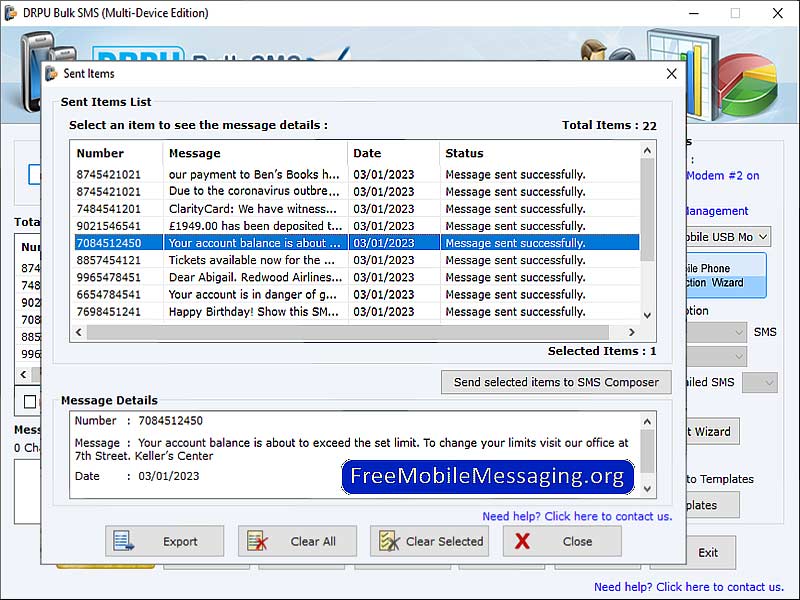Click the list vertical scrollbar thumb
Viewport: 800px width, 600px height.
coord(647,209)
